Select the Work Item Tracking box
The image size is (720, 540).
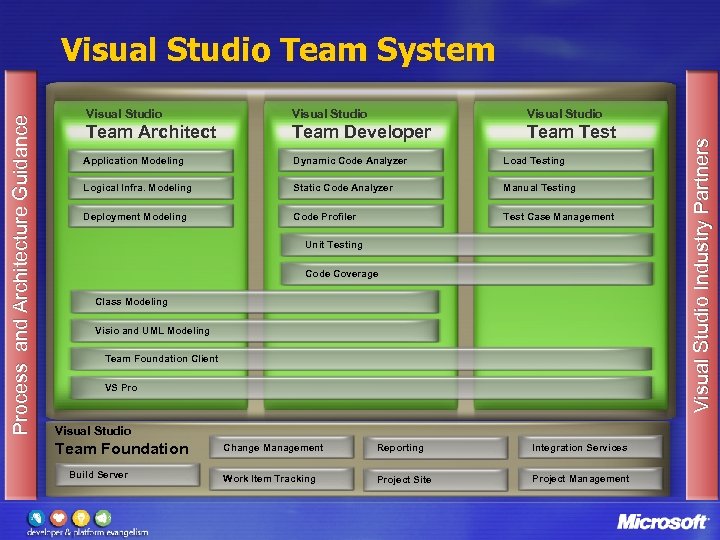[281, 479]
